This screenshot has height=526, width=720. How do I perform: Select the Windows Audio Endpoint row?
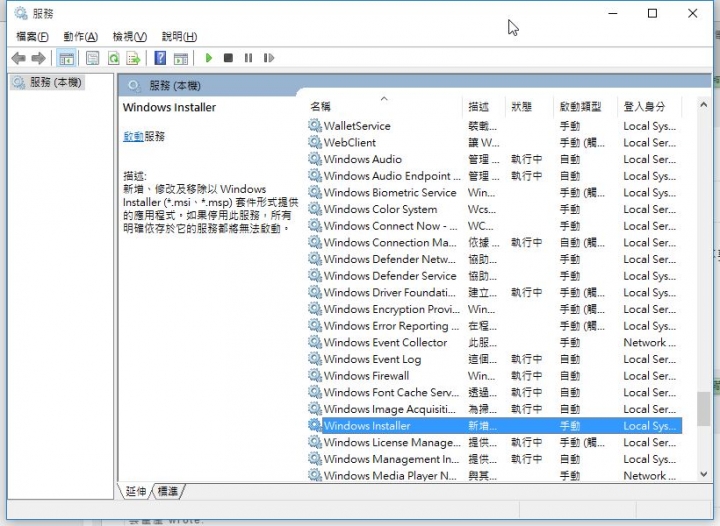(x=494, y=176)
